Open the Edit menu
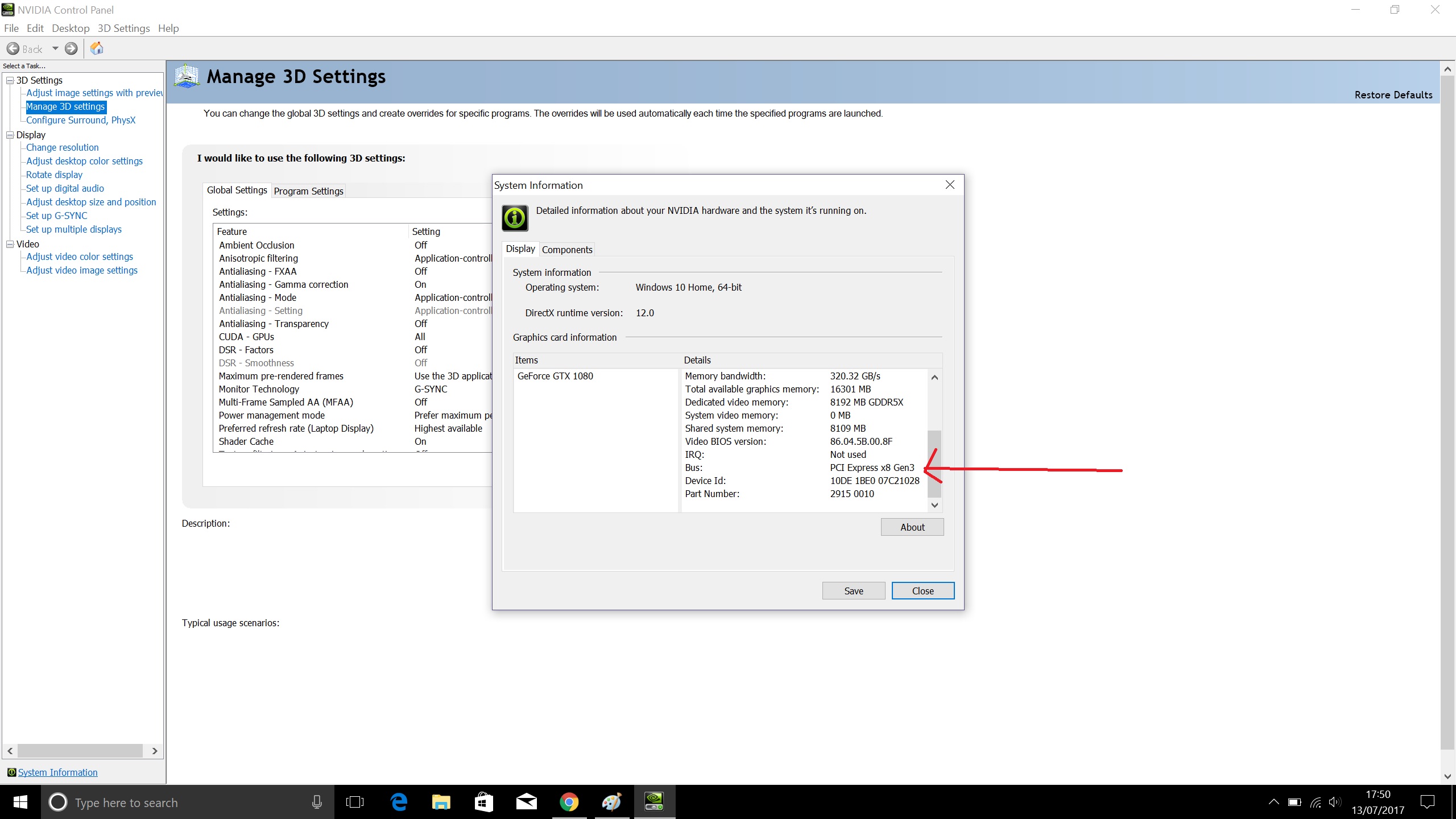The height and width of the screenshot is (819, 1456). coord(35,28)
